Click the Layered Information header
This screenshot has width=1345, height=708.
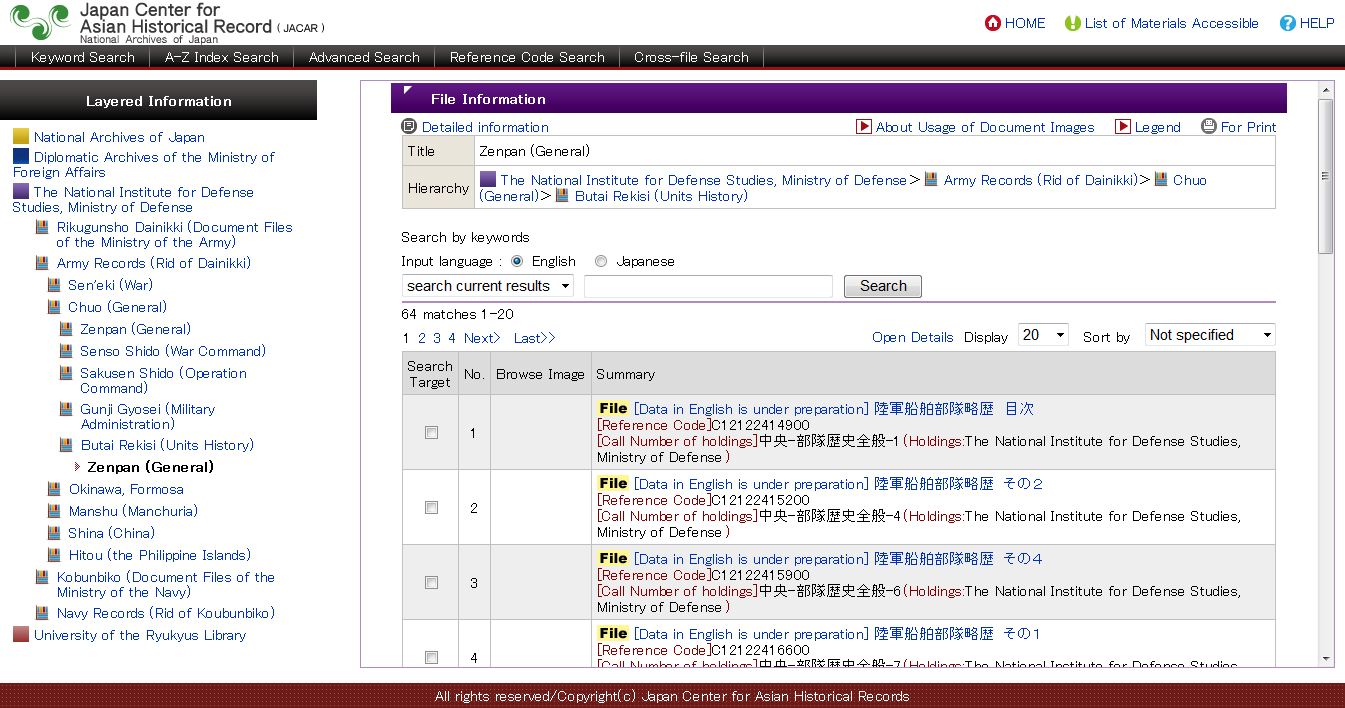(x=158, y=101)
